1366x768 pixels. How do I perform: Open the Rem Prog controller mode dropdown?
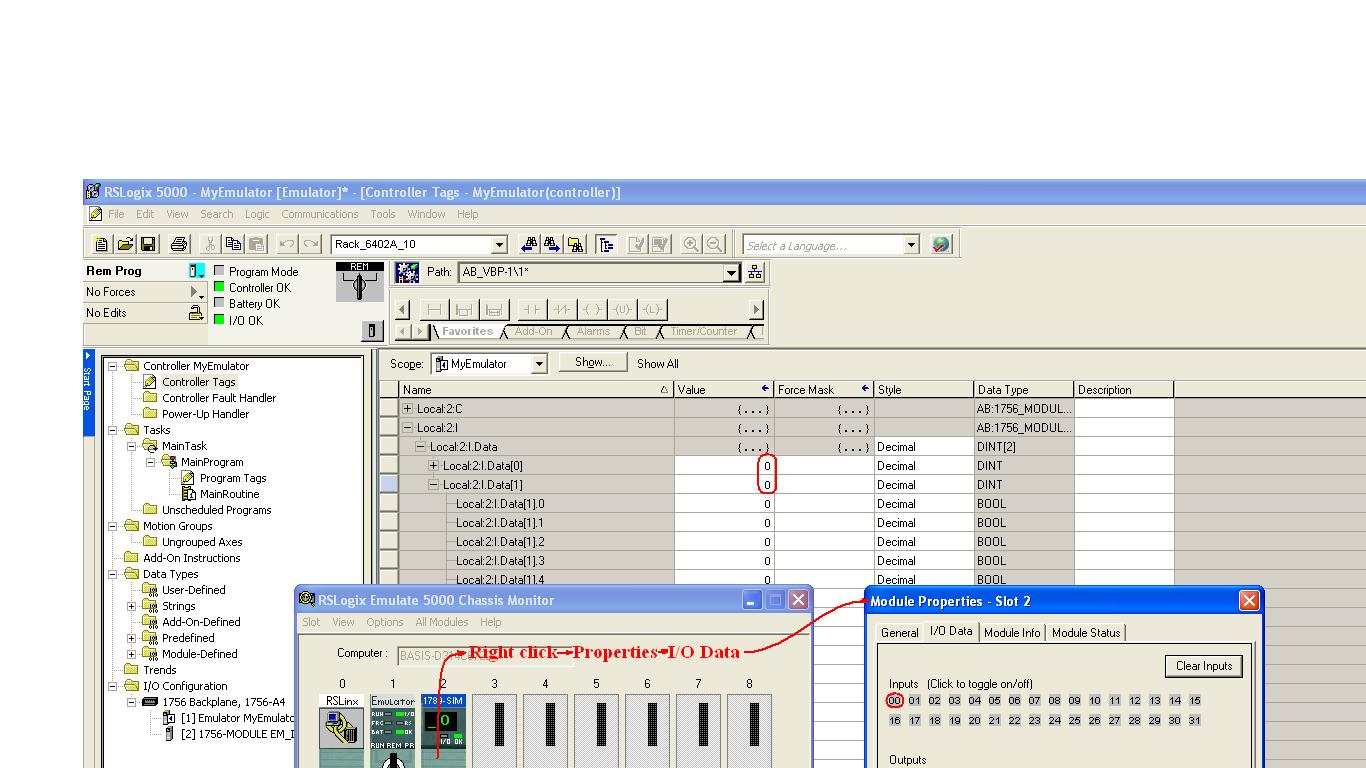pyautogui.click(x=197, y=271)
